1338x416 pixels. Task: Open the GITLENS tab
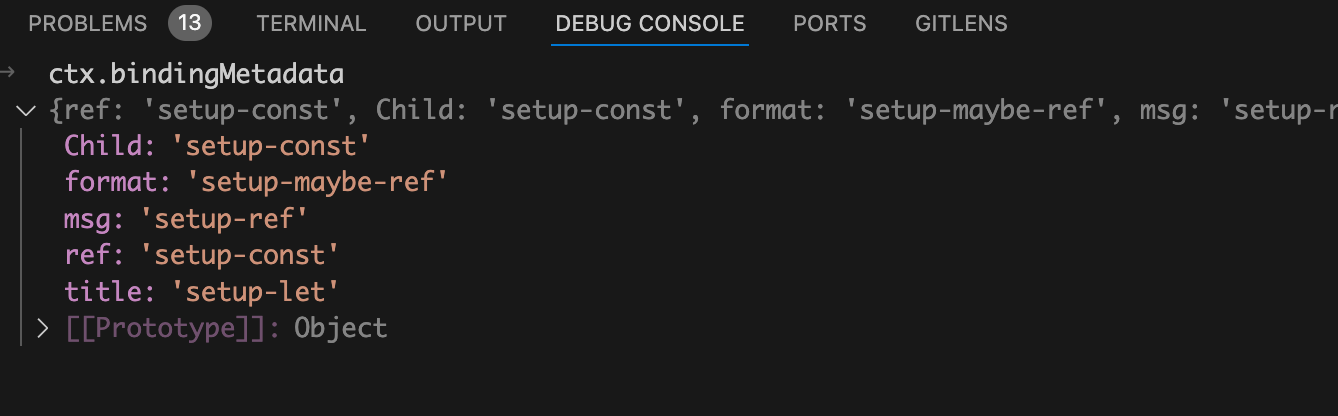(x=961, y=23)
